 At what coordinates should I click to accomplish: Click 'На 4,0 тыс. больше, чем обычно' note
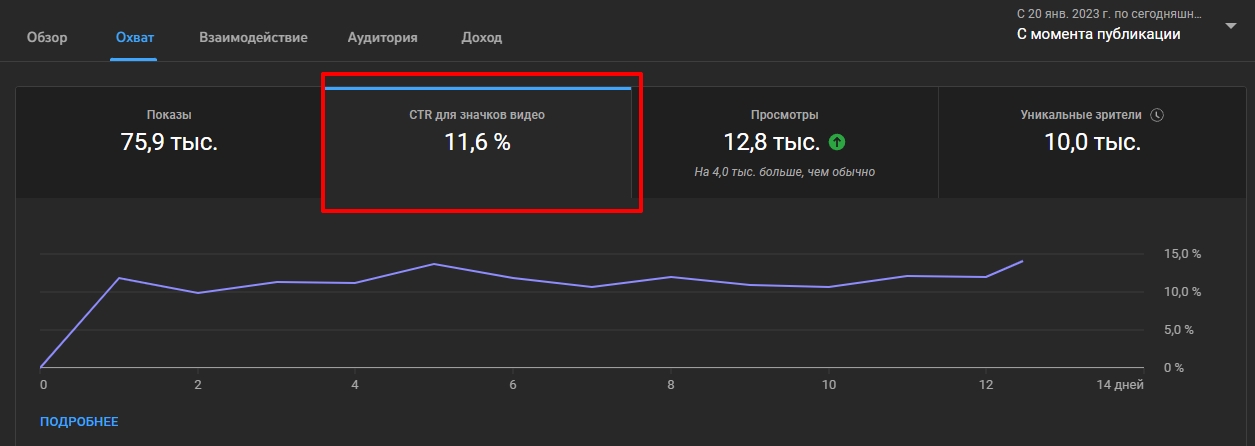[785, 172]
